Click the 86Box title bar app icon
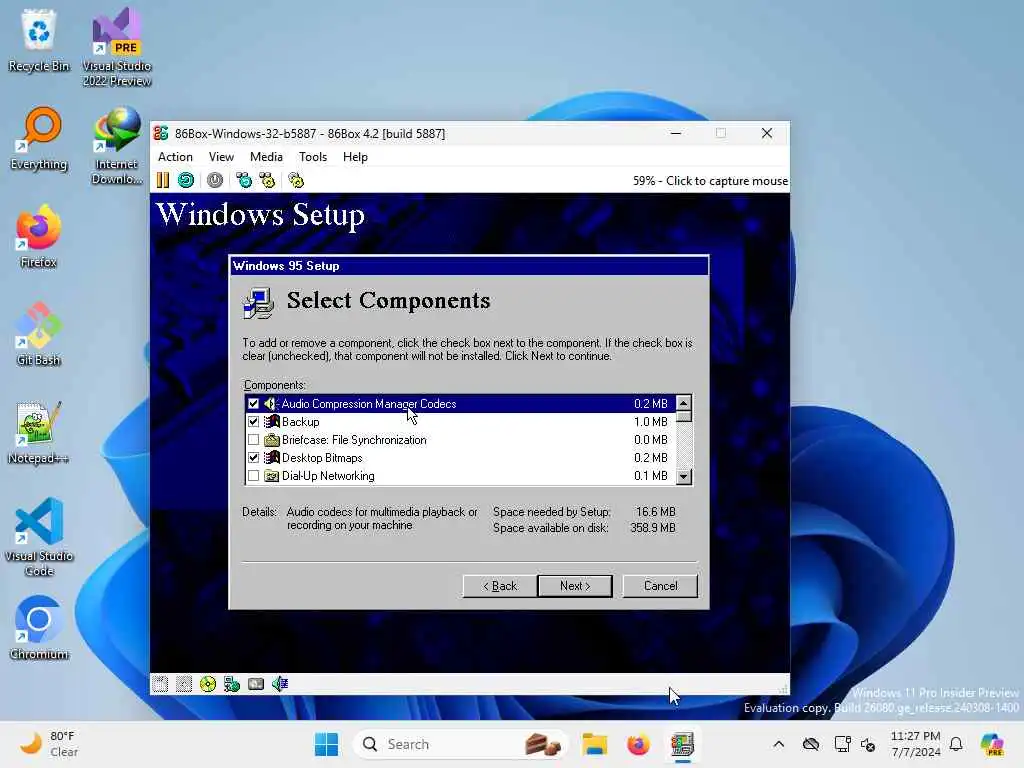 coord(161,133)
